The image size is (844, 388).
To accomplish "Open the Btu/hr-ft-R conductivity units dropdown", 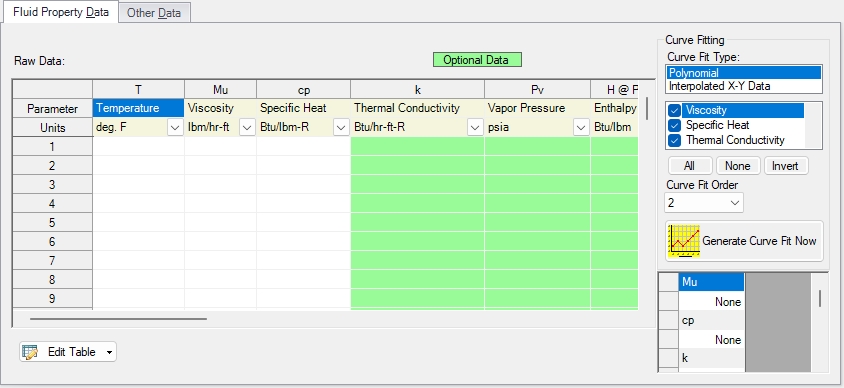I will coord(475,128).
